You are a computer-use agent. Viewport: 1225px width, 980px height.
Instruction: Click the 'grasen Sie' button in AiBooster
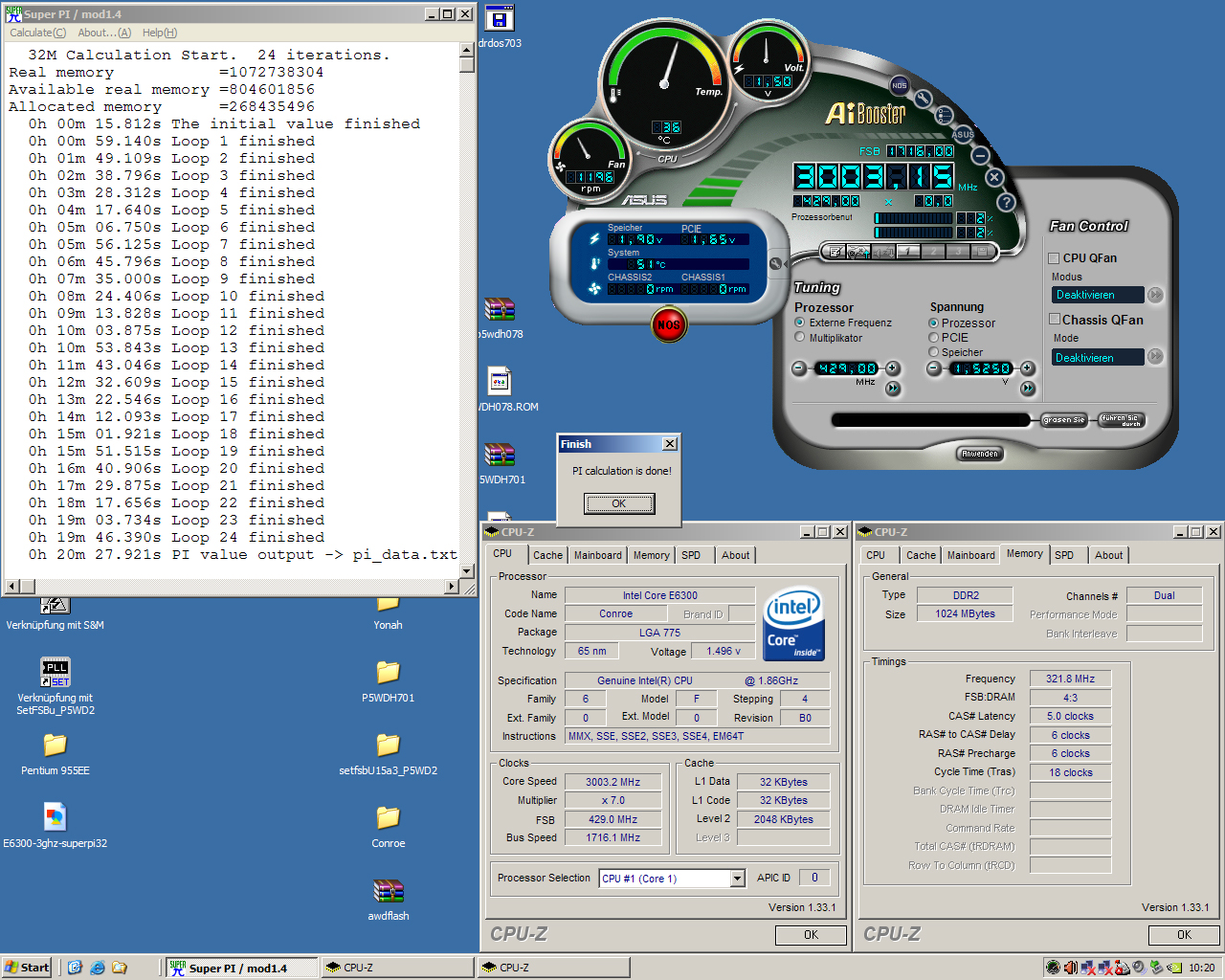pos(1064,420)
